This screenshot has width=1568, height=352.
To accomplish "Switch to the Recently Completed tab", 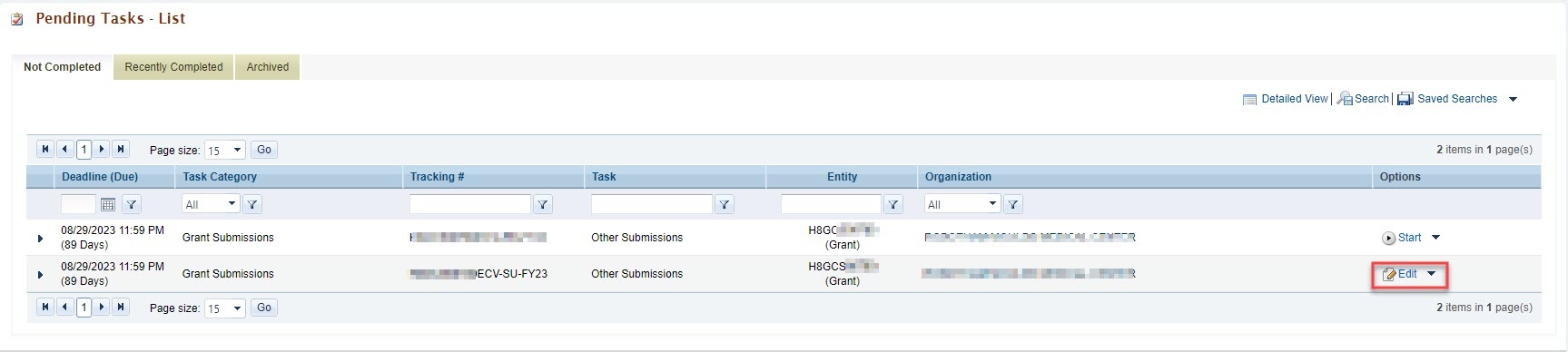I will pos(173,67).
